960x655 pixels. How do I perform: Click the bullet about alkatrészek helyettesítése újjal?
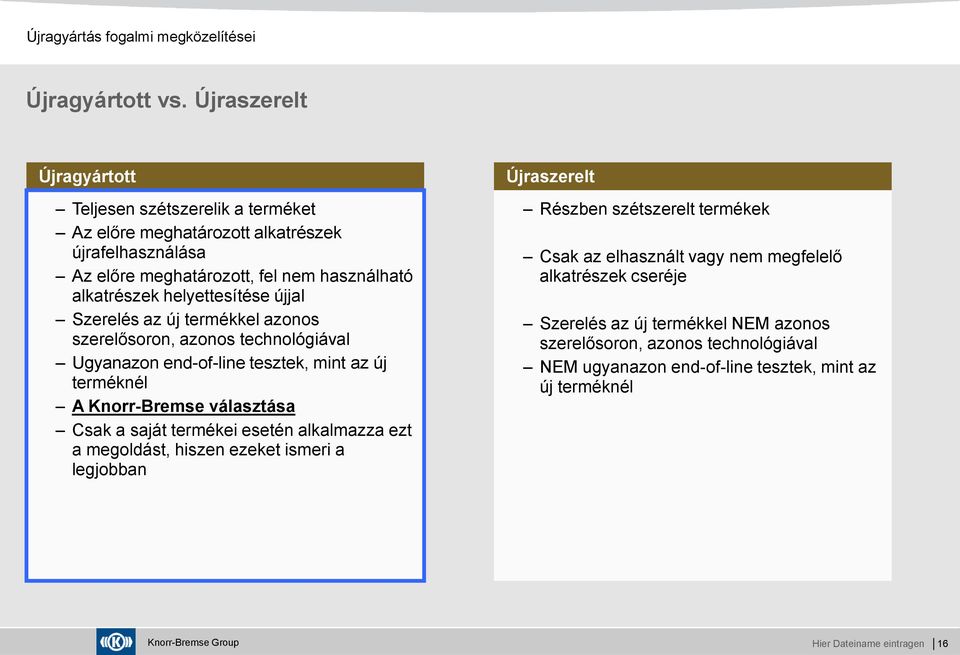tap(242, 286)
